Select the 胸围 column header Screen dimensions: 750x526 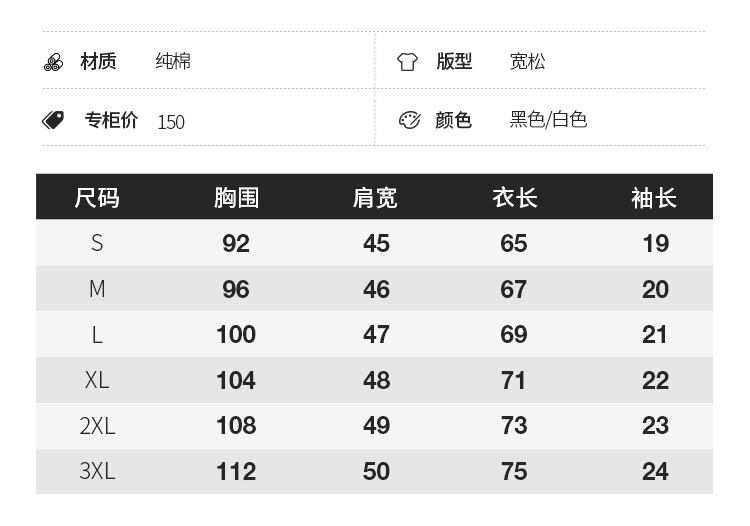(236, 198)
